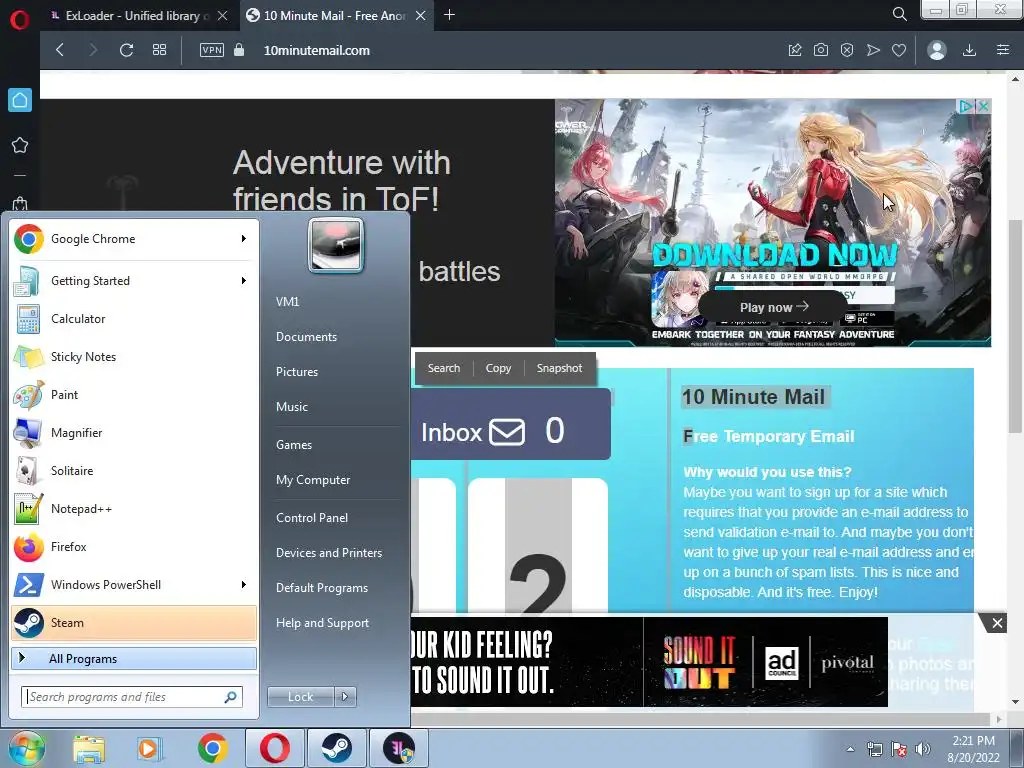Choose Search in the text popup

444,368
